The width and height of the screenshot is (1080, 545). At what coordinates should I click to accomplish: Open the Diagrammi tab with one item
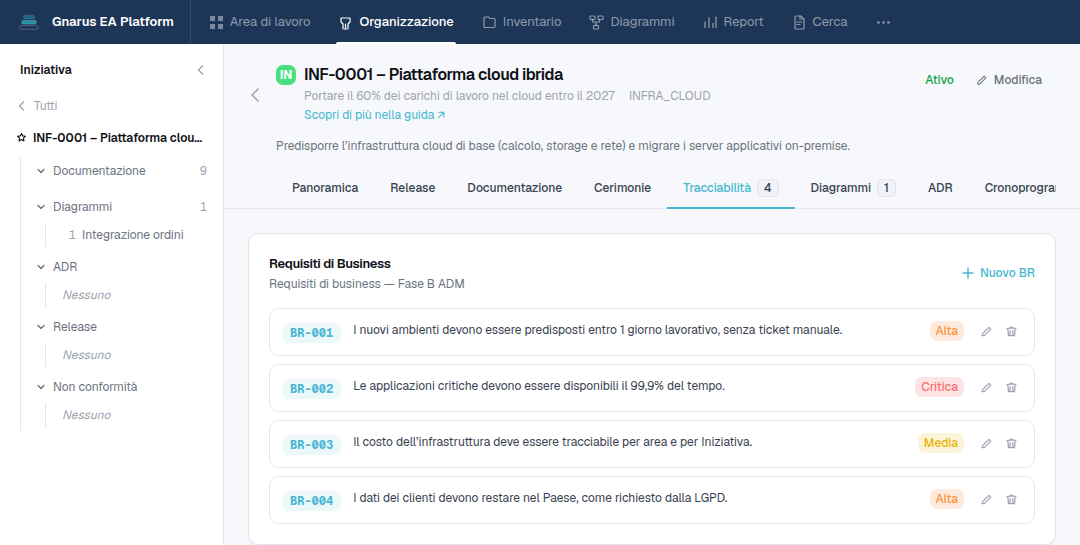[x=853, y=187]
